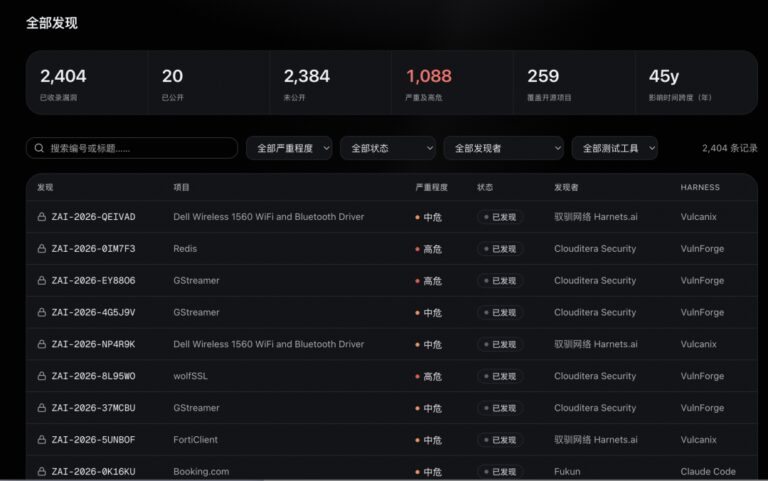The image size is (768, 481).
Task: Click 中危 severity in the FortiClient row
Action: tap(429, 440)
